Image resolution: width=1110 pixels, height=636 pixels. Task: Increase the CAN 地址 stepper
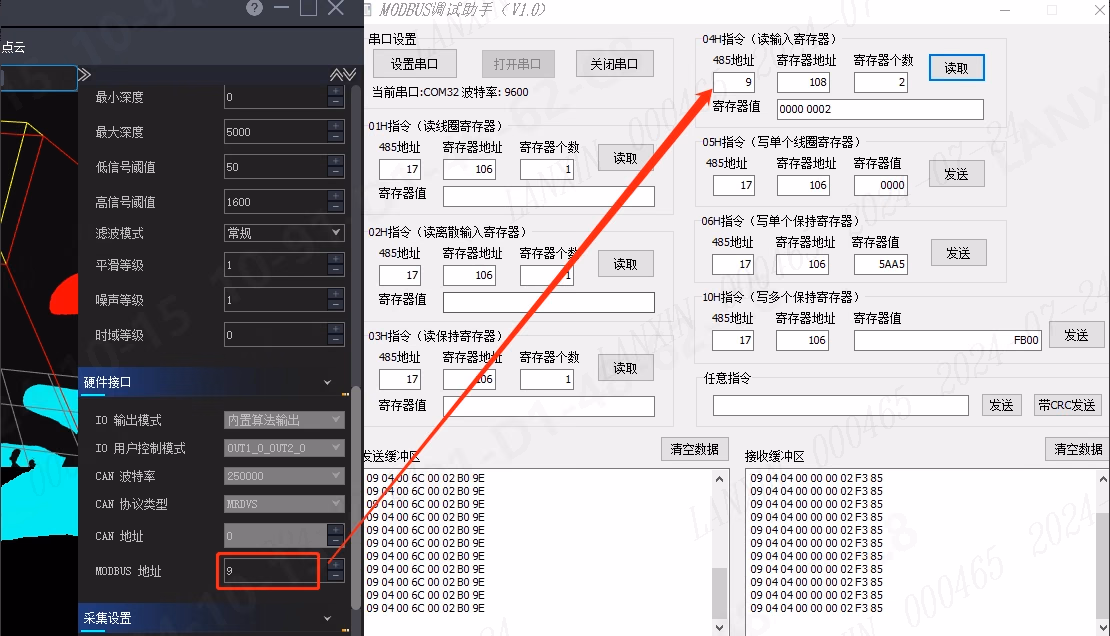336,530
